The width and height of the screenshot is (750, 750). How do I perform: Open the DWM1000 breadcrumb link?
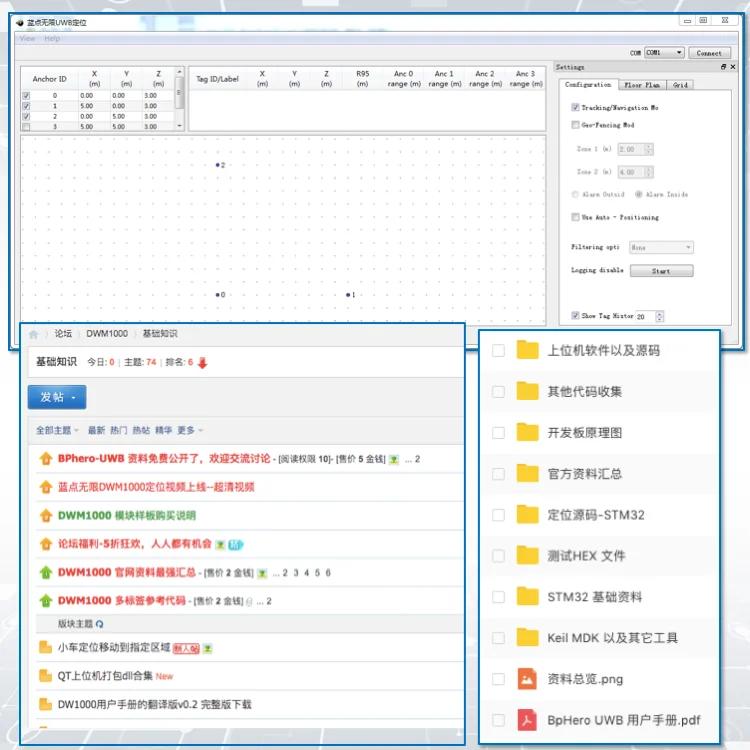pos(107,333)
